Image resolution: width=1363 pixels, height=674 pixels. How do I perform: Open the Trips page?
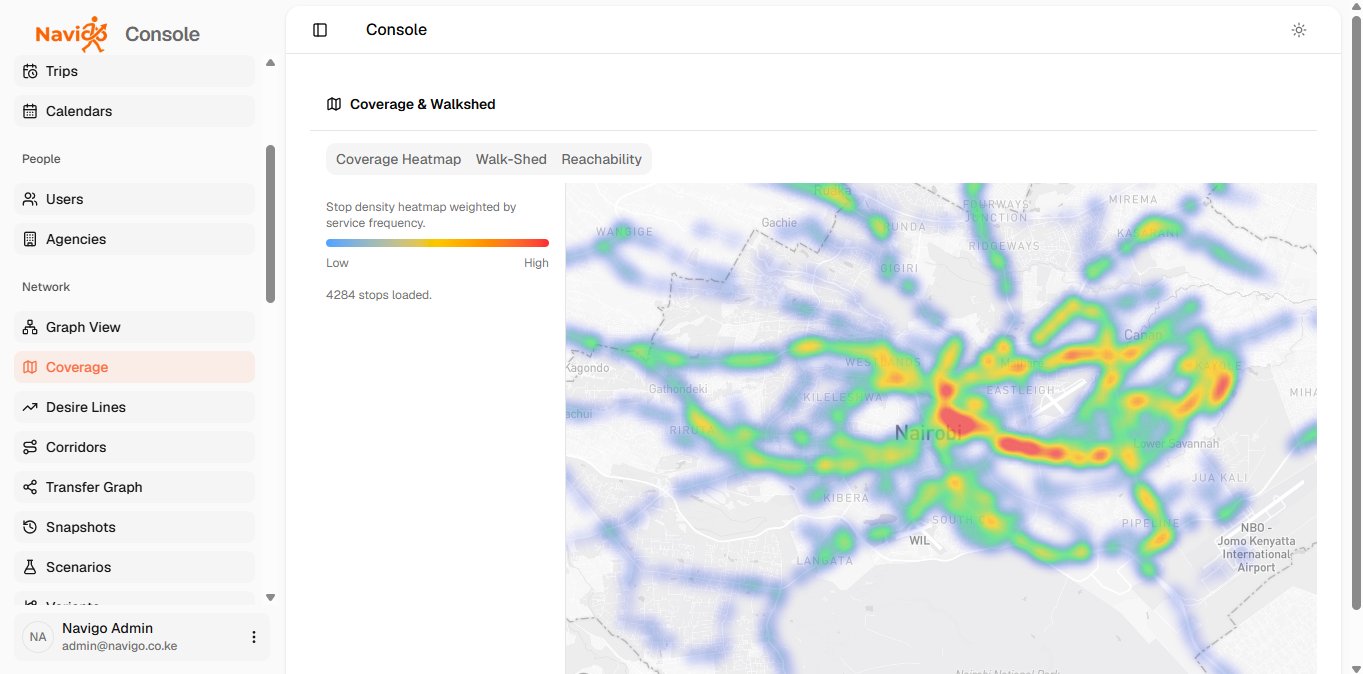coord(135,71)
